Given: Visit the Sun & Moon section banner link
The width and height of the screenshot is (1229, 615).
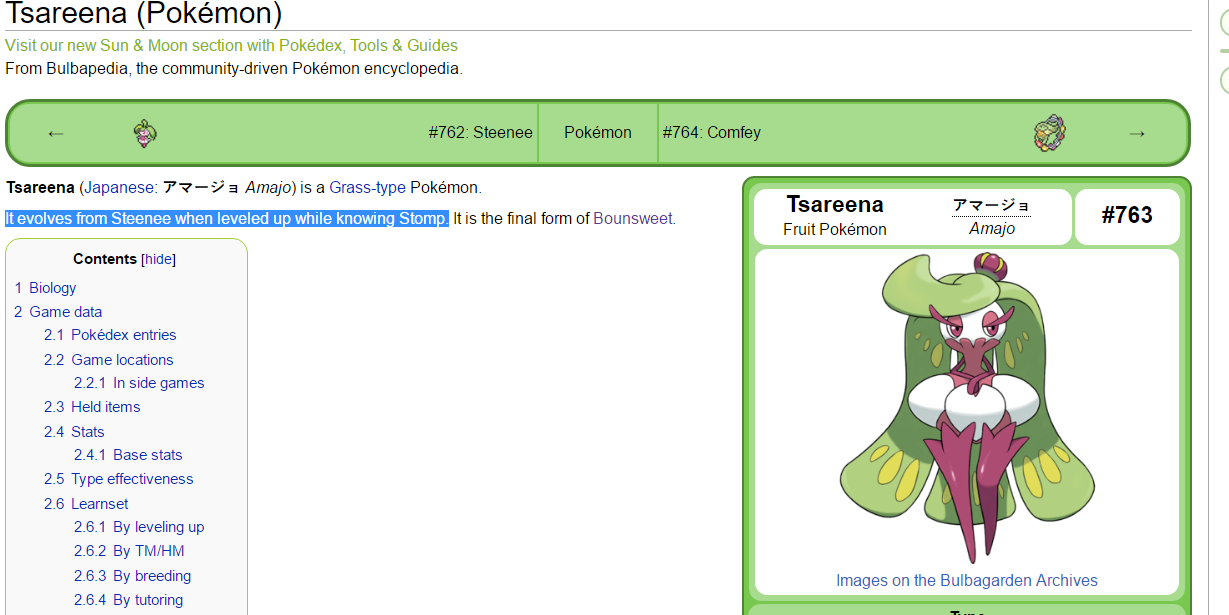Looking at the screenshot, I should click(x=231, y=45).
